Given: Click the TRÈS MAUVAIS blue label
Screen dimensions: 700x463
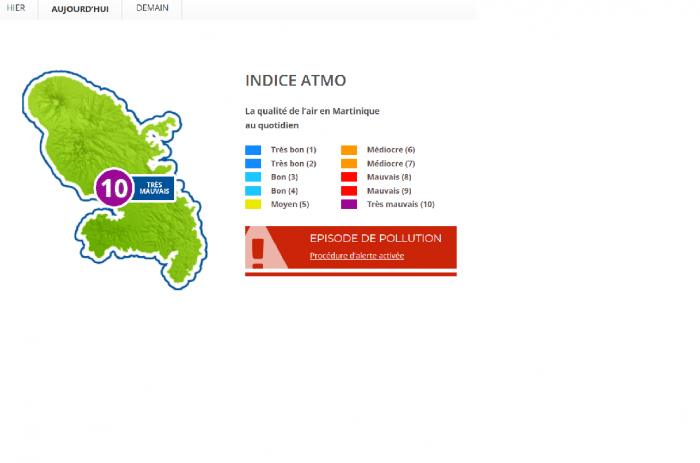Looking at the screenshot, I should 154,188.
